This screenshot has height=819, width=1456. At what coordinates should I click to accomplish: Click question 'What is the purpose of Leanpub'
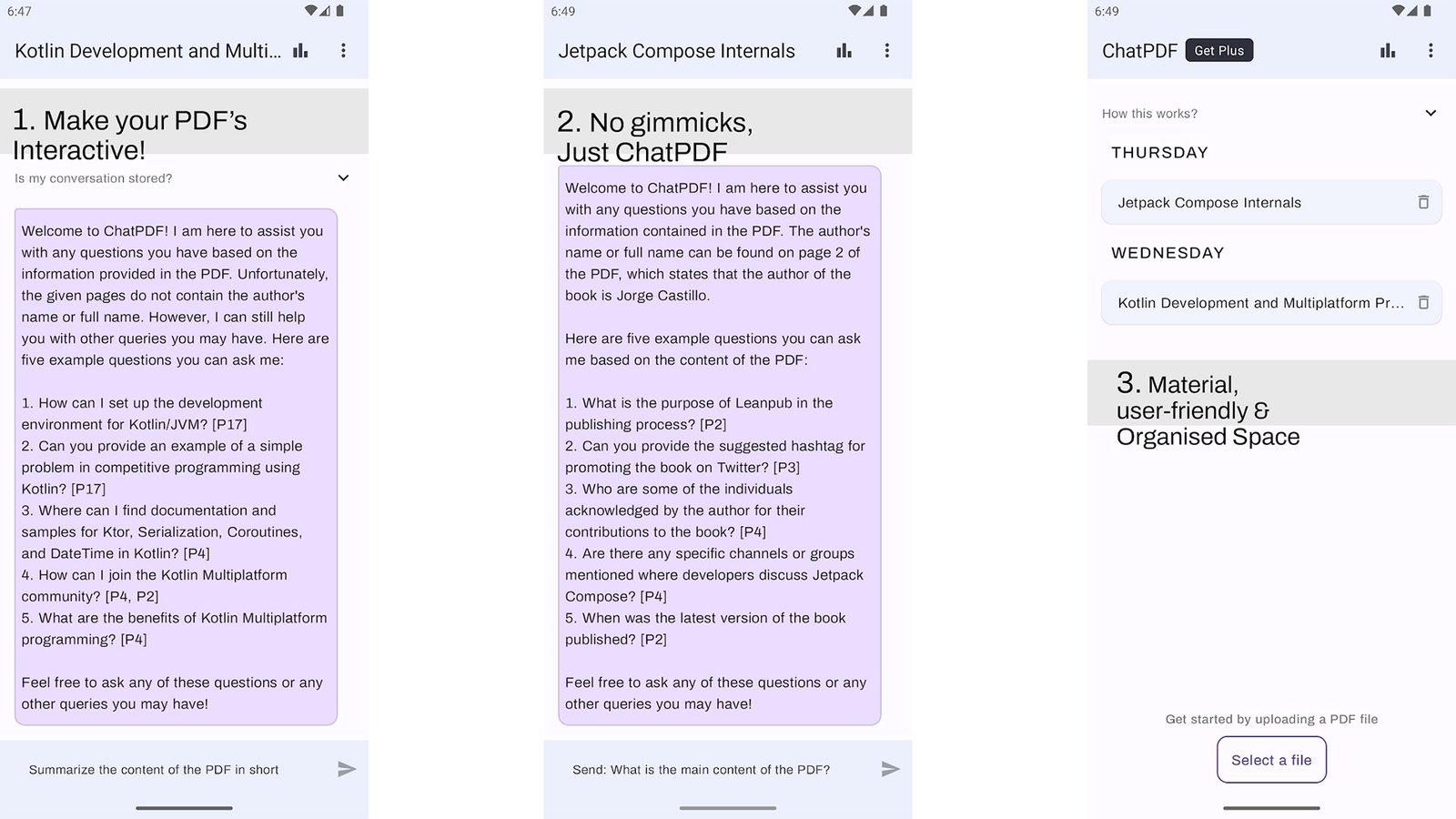tap(699, 413)
